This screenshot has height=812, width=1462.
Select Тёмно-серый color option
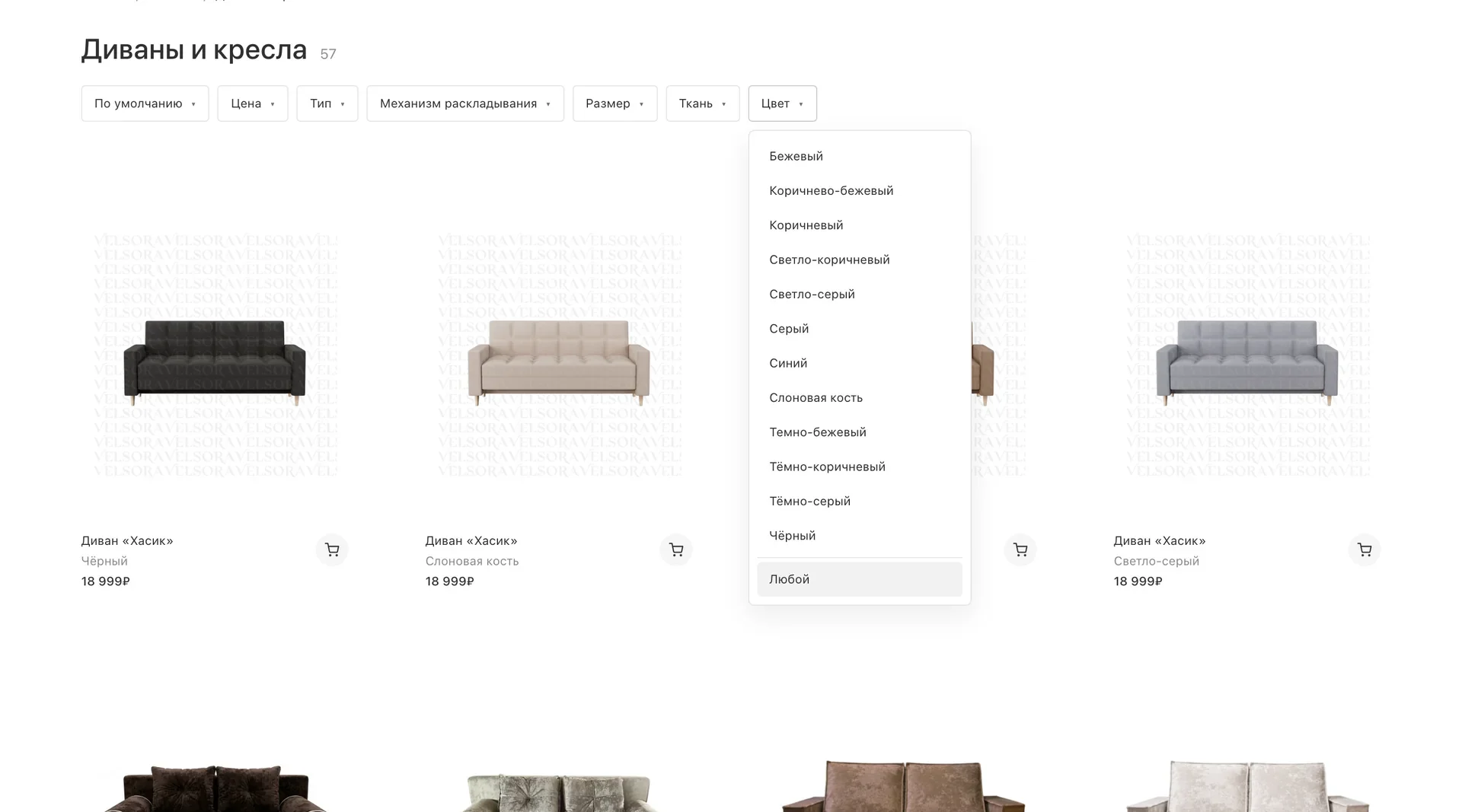point(860,501)
